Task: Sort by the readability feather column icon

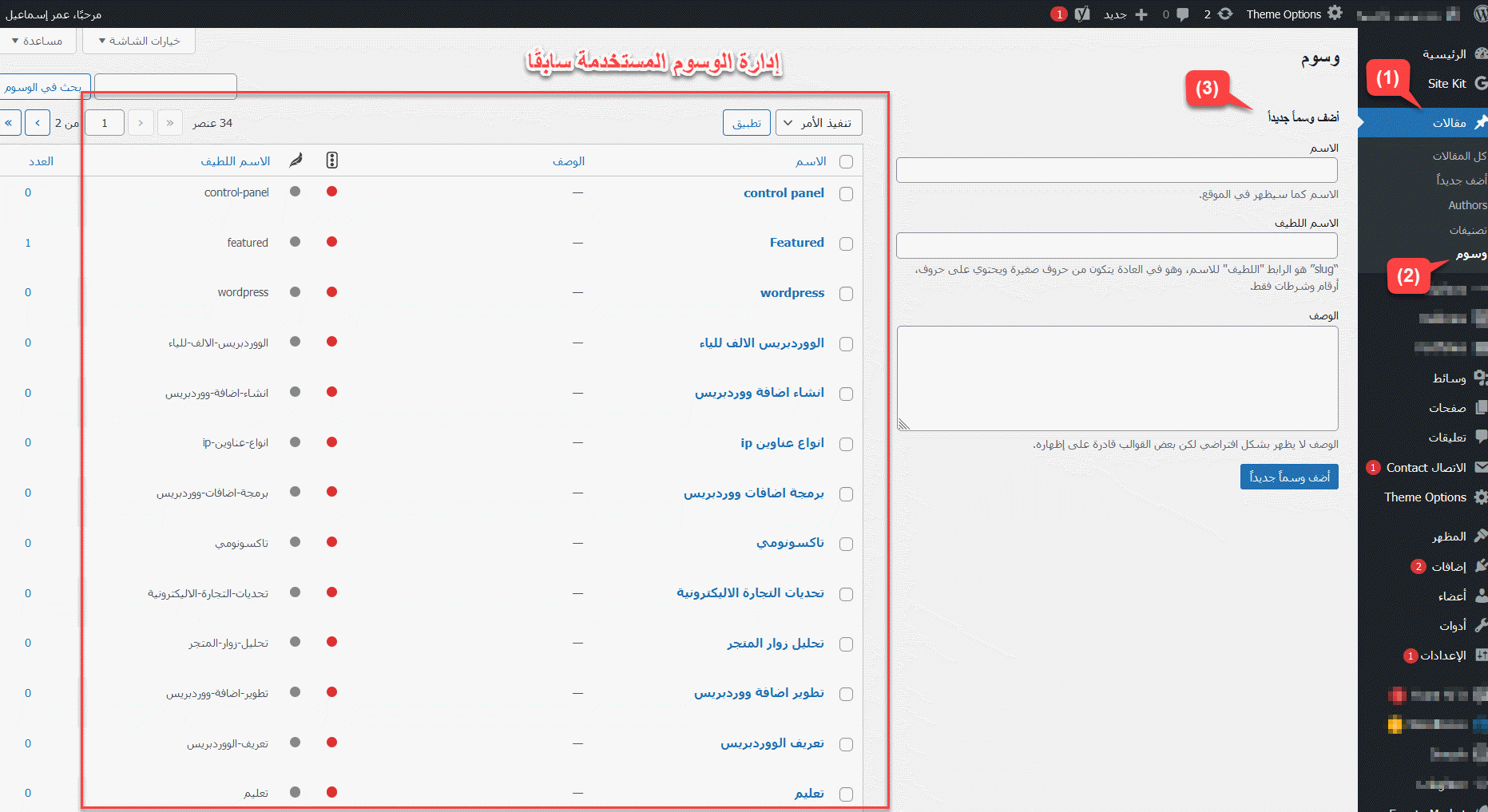Action: click(x=296, y=160)
